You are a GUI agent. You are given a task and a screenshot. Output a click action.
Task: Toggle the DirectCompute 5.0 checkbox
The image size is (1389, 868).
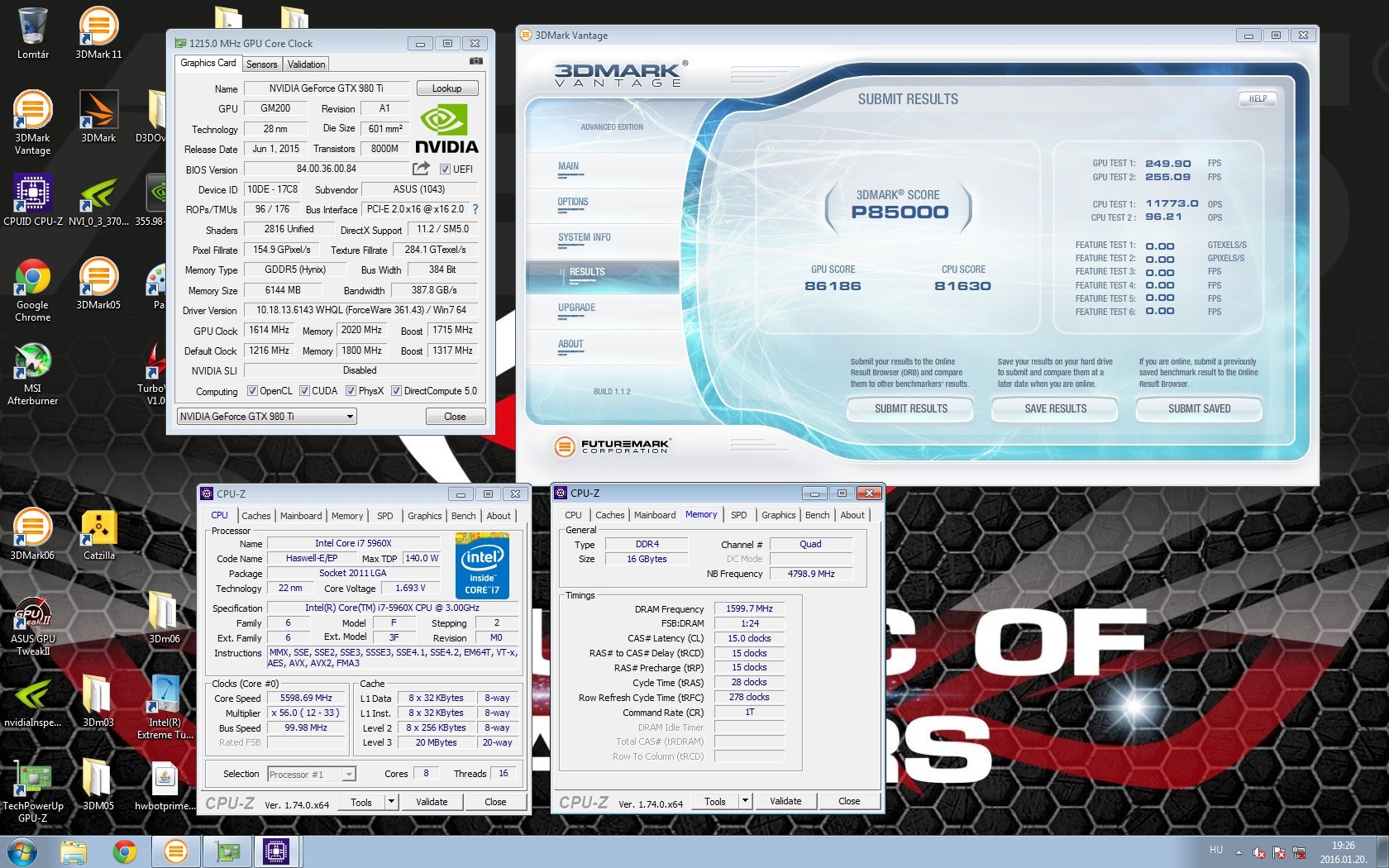(396, 391)
